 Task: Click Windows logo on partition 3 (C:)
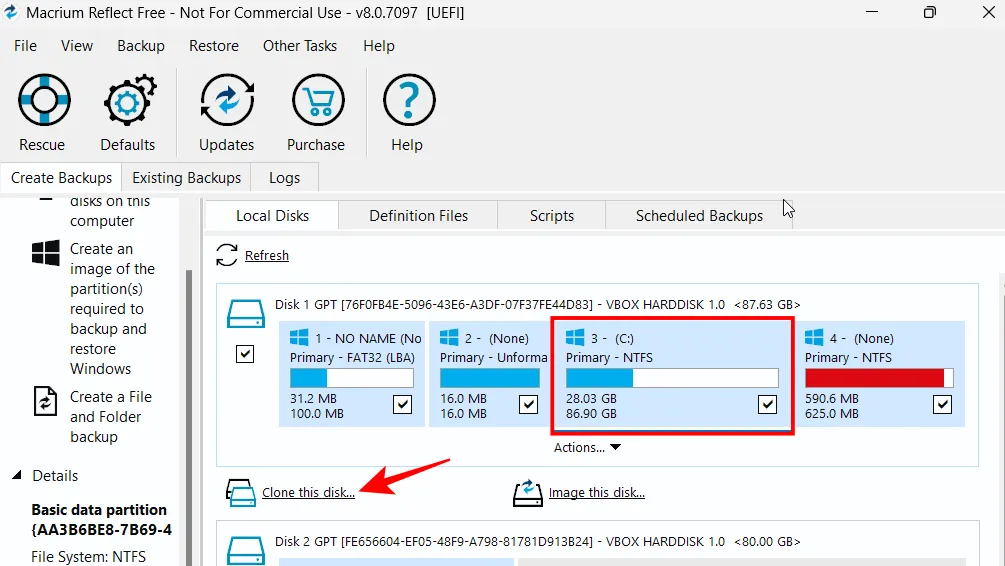tap(575, 337)
